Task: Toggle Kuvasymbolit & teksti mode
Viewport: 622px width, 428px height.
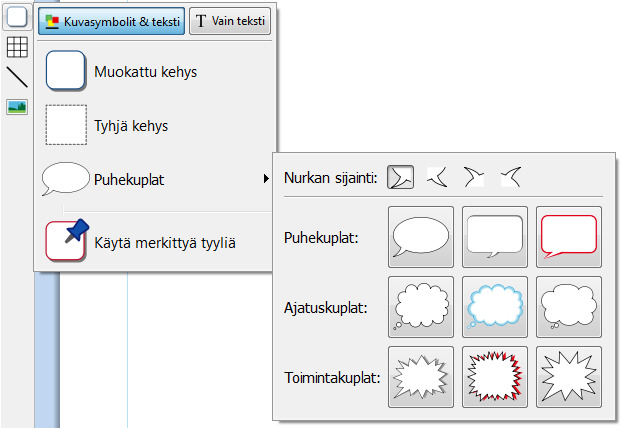Action: 111,21
